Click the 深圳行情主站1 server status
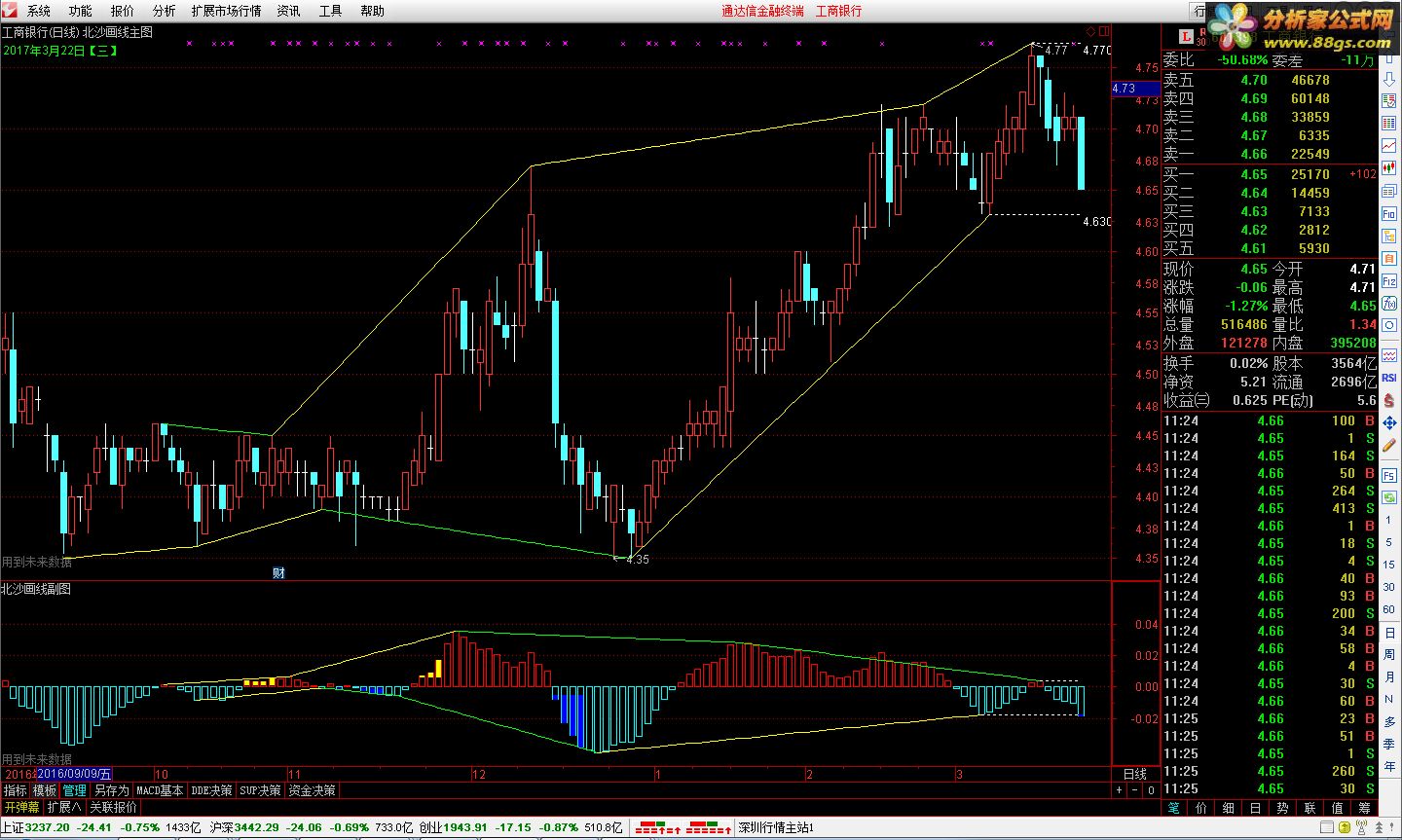Image resolution: width=1402 pixels, height=840 pixels. click(776, 827)
